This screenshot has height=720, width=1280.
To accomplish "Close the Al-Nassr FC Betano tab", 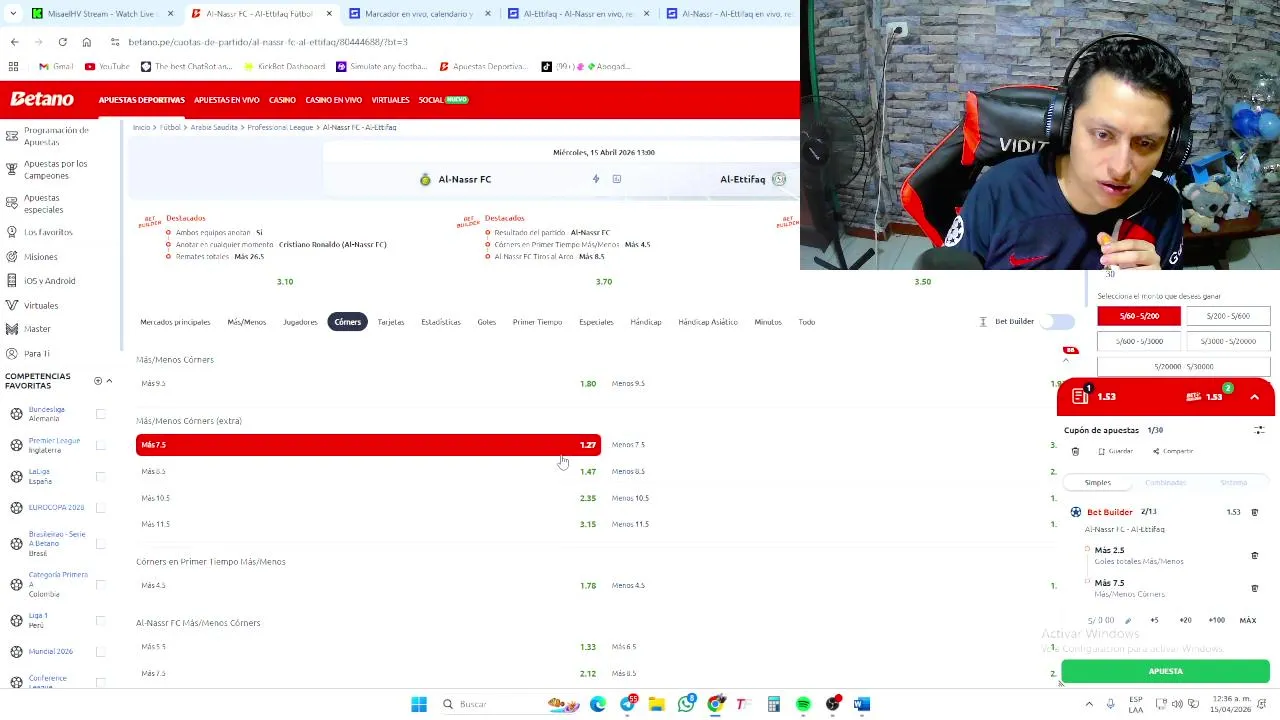I will pos(329,14).
